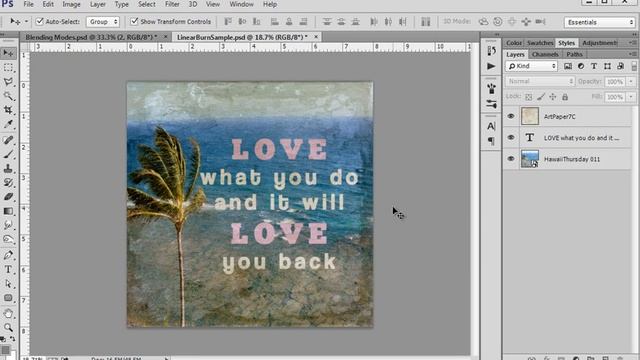Open the Actions panel play icon

(x=491, y=66)
